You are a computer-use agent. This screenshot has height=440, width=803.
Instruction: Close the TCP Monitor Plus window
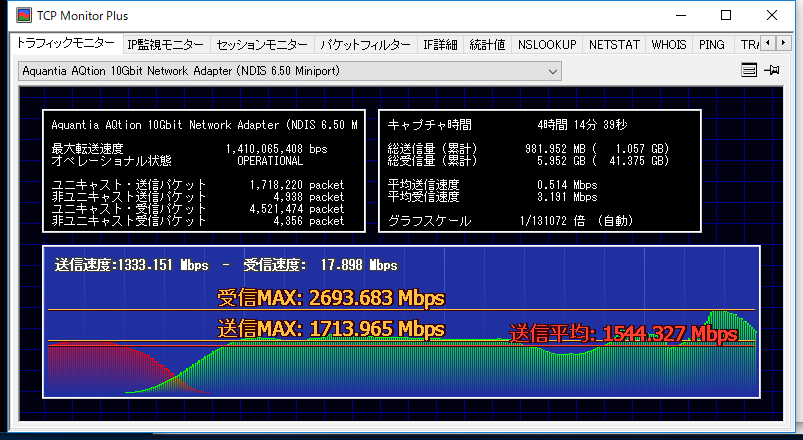(772, 15)
